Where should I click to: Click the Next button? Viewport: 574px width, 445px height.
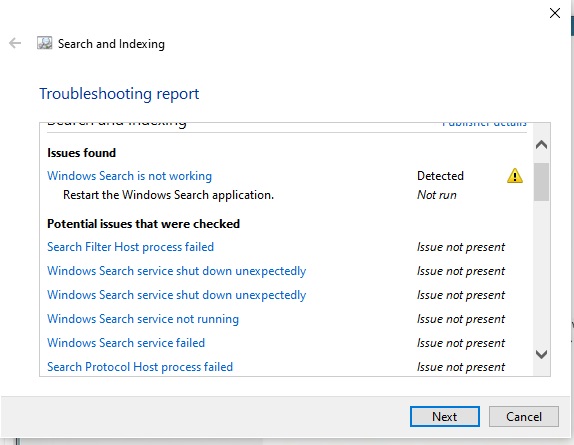pos(445,416)
